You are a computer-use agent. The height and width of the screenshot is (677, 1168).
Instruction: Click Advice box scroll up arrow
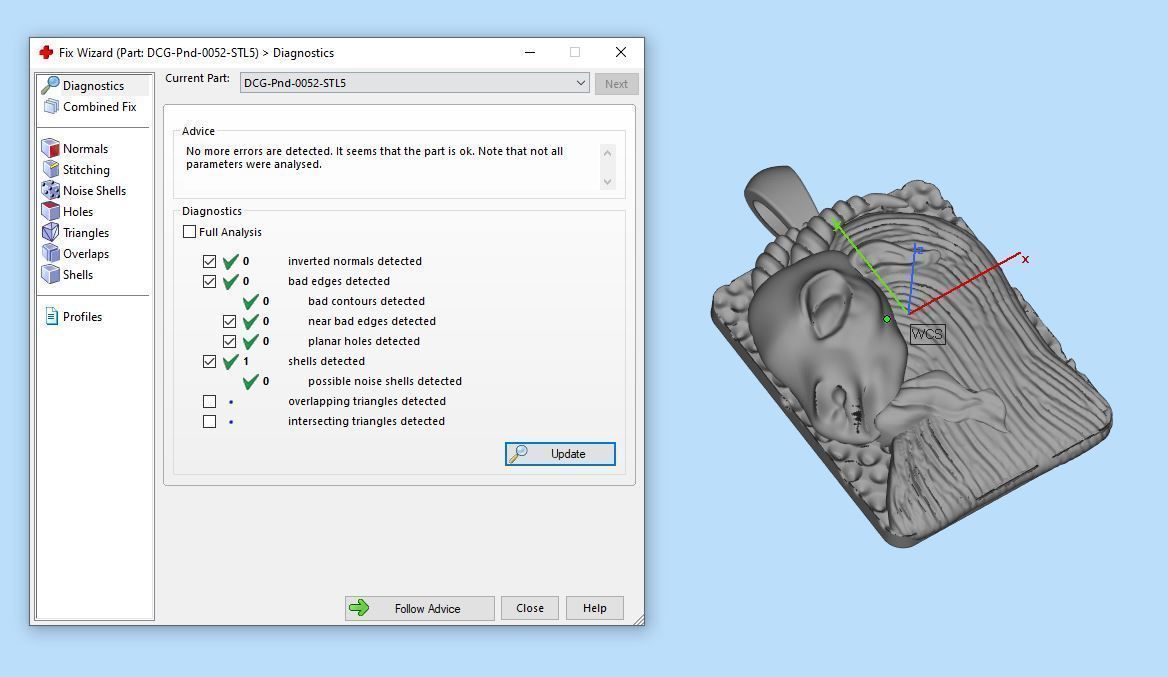(x=607, y=153)
